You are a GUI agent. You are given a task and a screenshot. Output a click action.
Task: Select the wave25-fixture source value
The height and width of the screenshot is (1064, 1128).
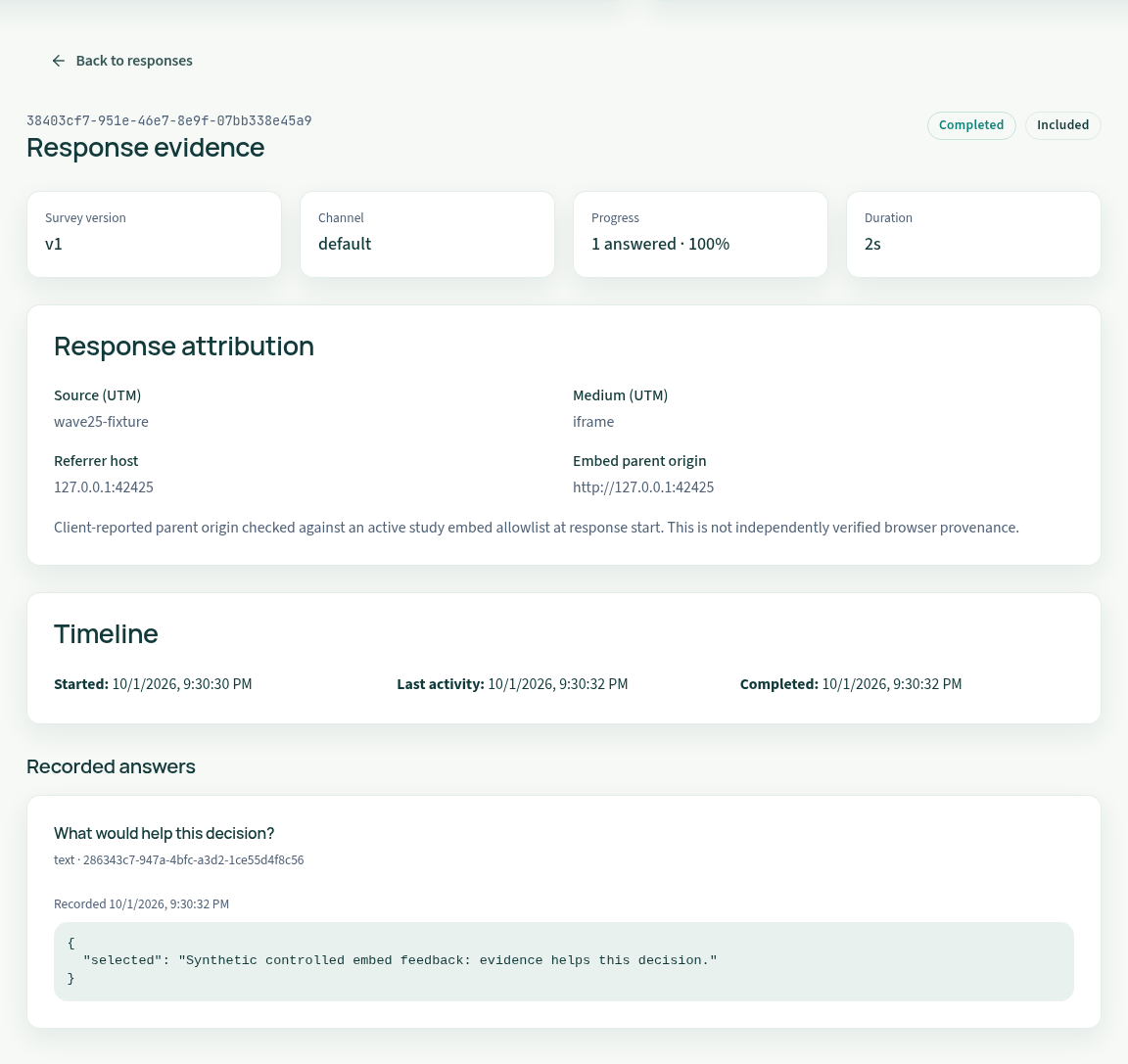(x=102, y=422)
